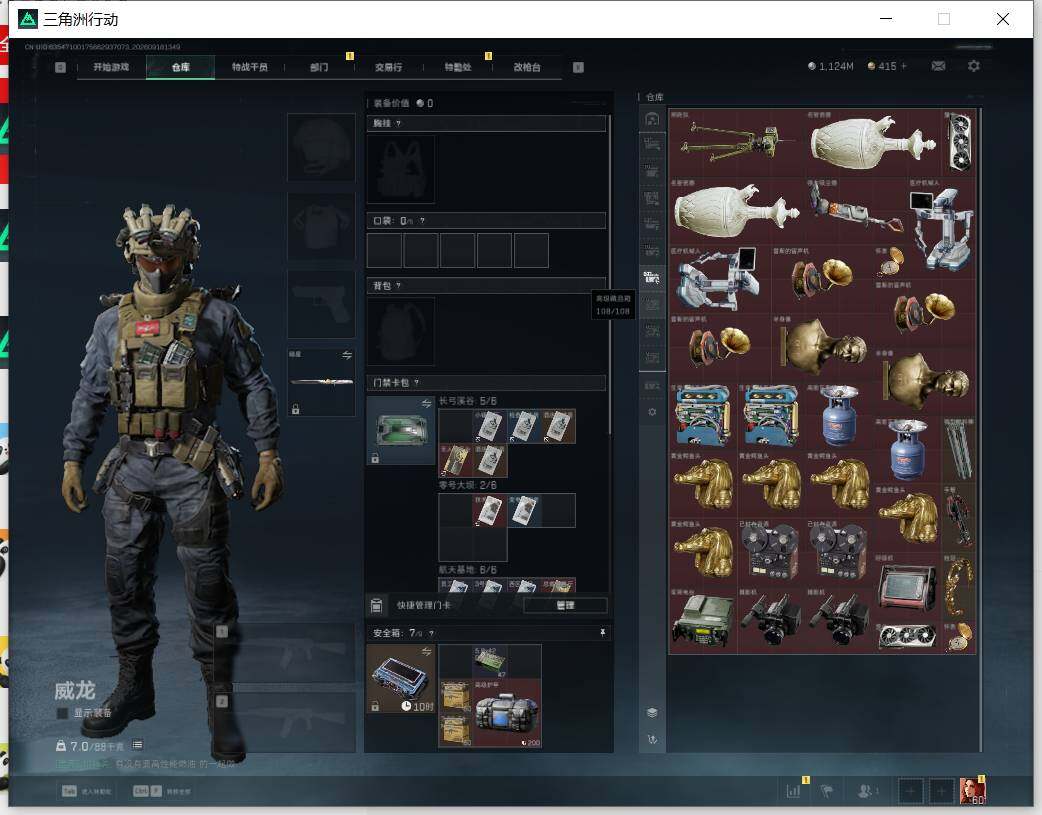Swap the safe box container
Viewport: 1042px width, 815px height.
coord(426,651)
